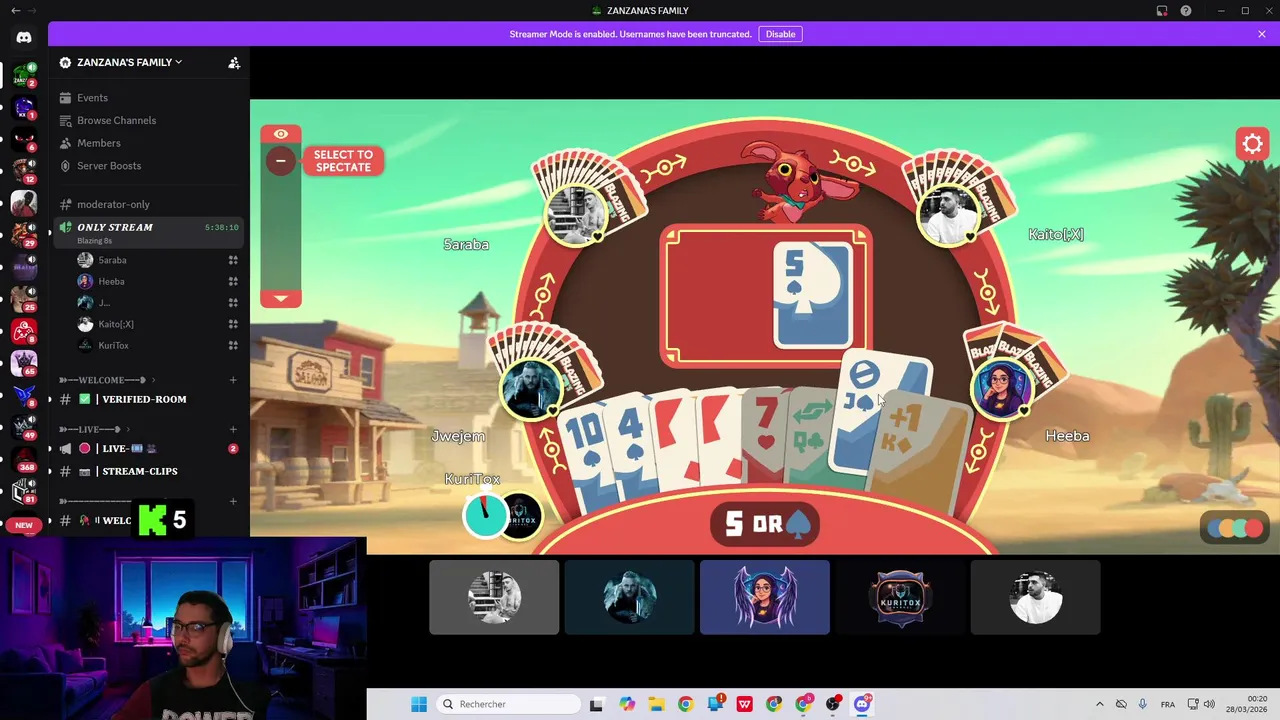Click the 5 OR spade hint banner
The image size is (1280, 720).
point(765,525)
